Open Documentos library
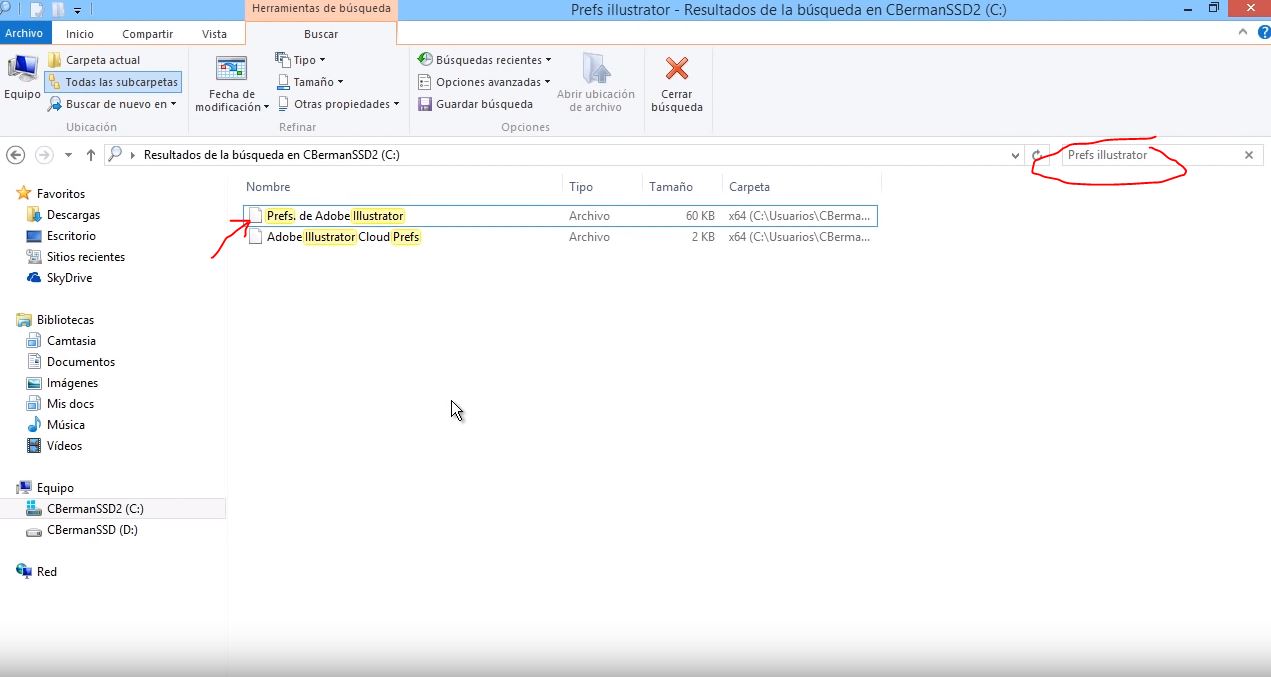Viewport: 1271px width, 677px height. tap(81, 362)
